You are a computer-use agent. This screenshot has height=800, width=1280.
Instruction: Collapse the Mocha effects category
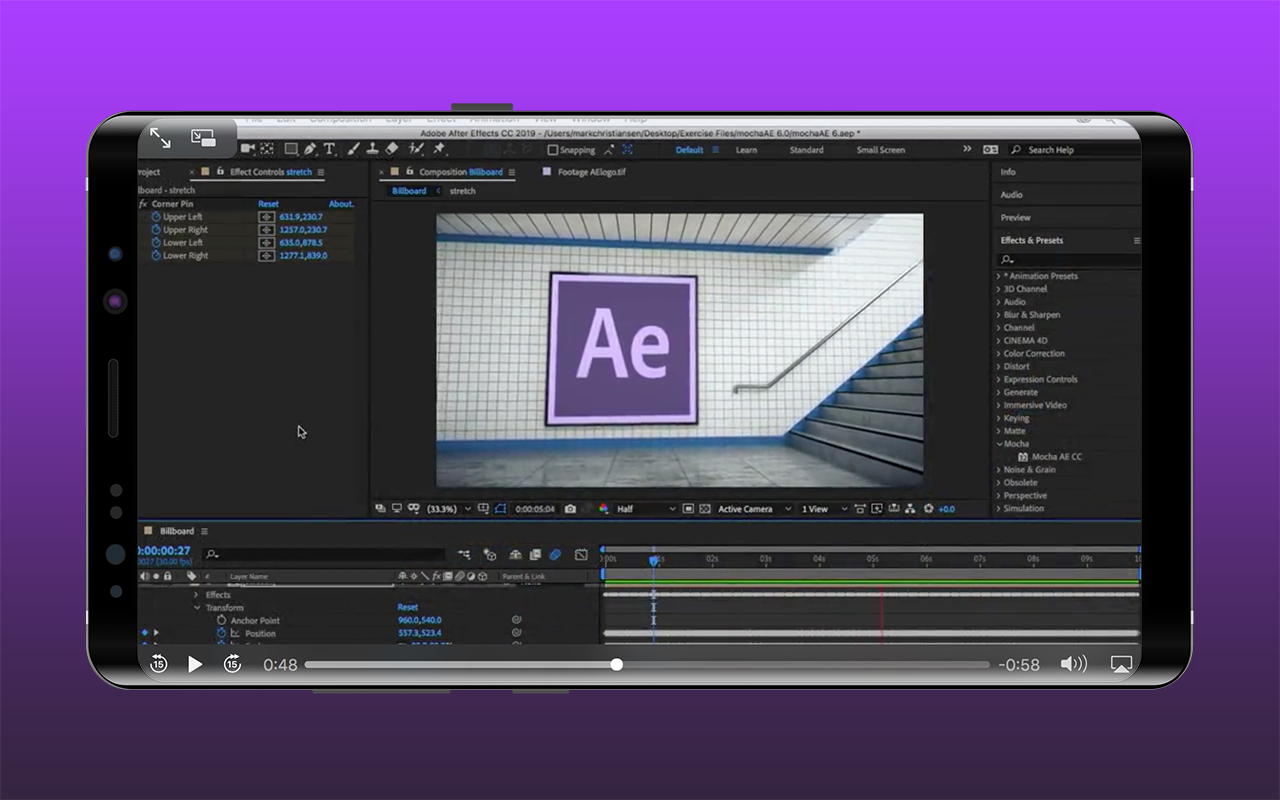coord(999,444)
